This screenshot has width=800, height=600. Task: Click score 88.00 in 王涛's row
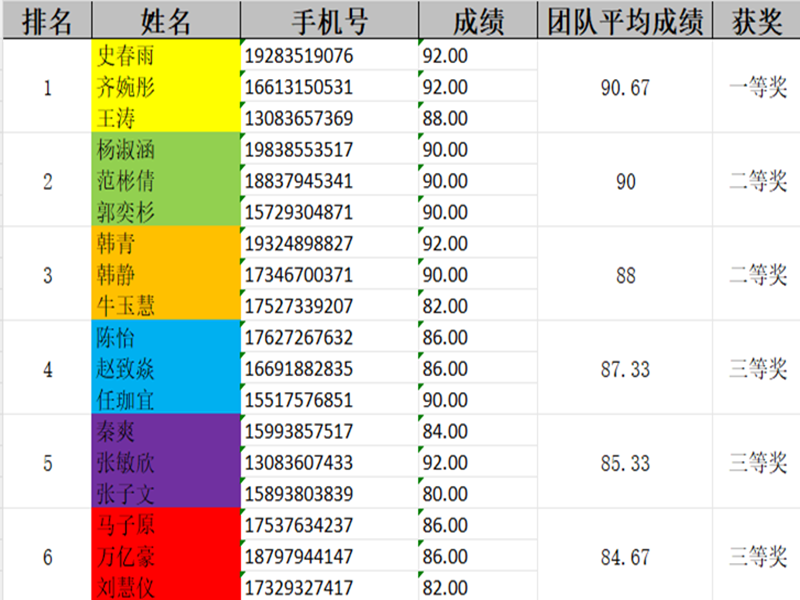(x=478, y=117)
